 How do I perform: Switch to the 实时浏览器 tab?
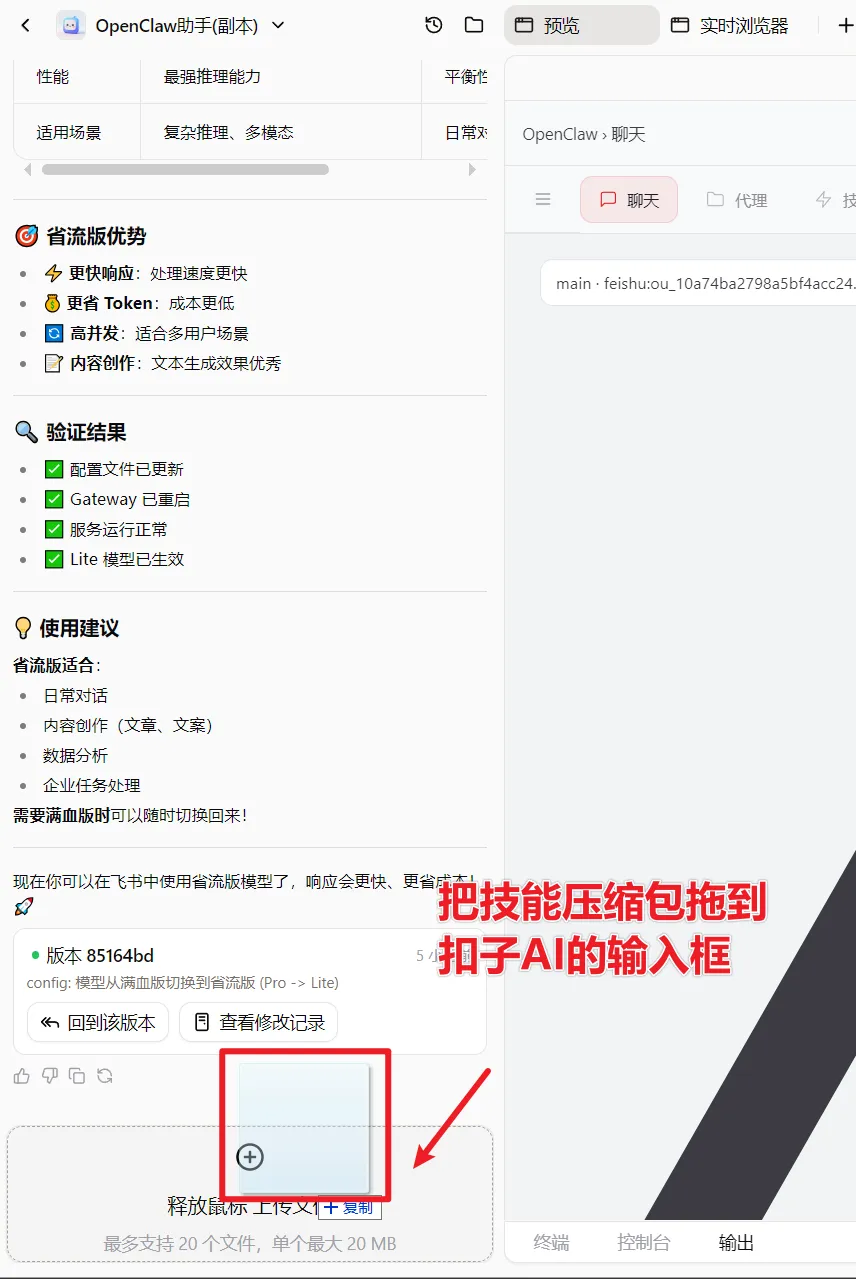pos(730,26)
